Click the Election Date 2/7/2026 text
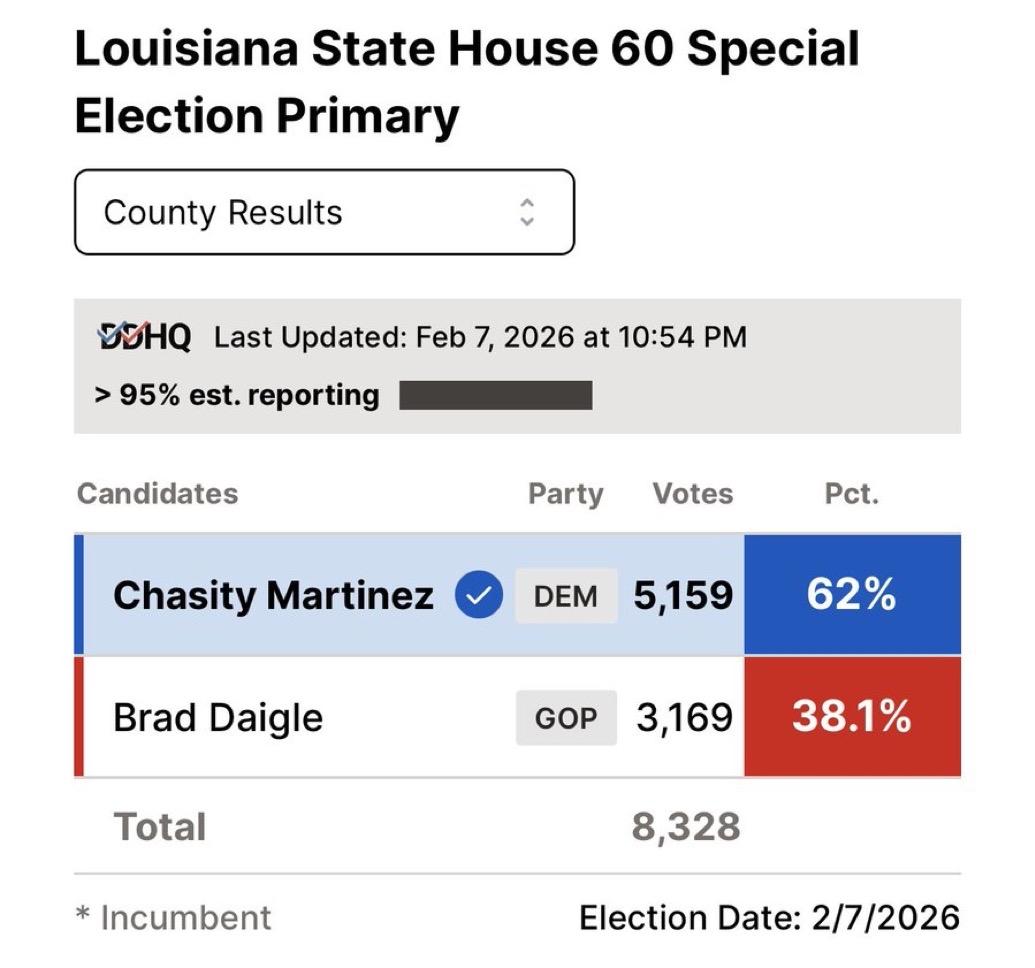Screen dimensions: 1035x968 pyautogui.click(x=769, y=917)
